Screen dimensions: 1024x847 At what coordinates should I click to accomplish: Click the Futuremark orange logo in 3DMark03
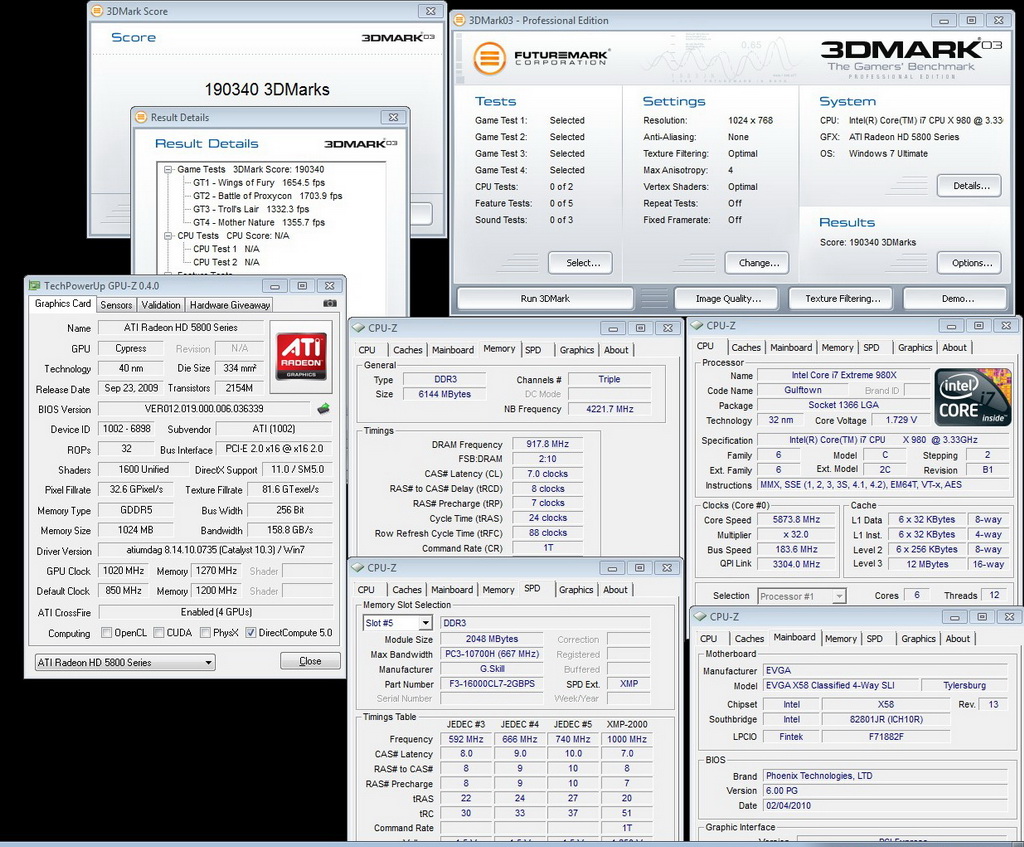(x=490, y=58)
